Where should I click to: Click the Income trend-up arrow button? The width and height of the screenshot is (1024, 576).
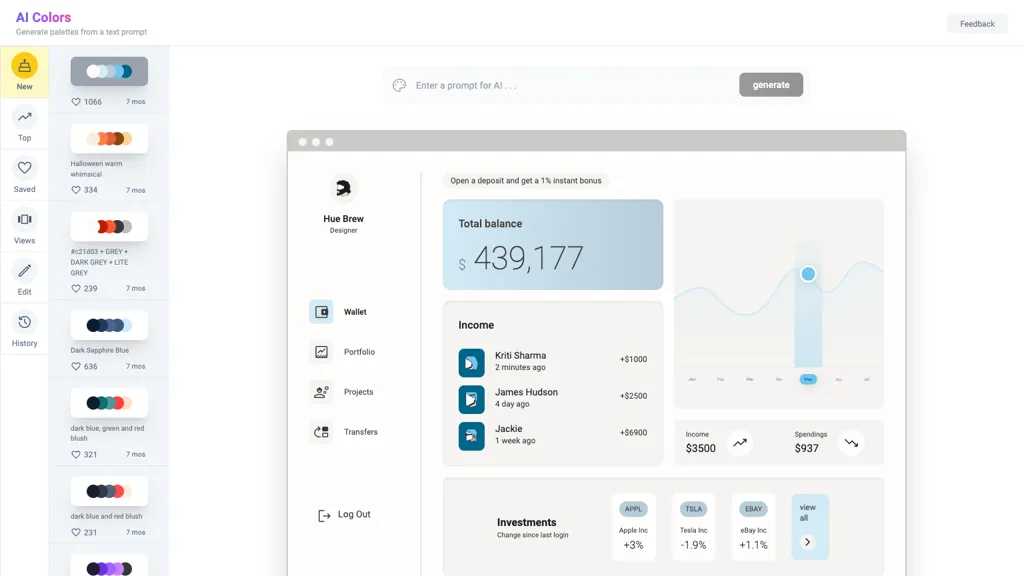coord(740,442)
